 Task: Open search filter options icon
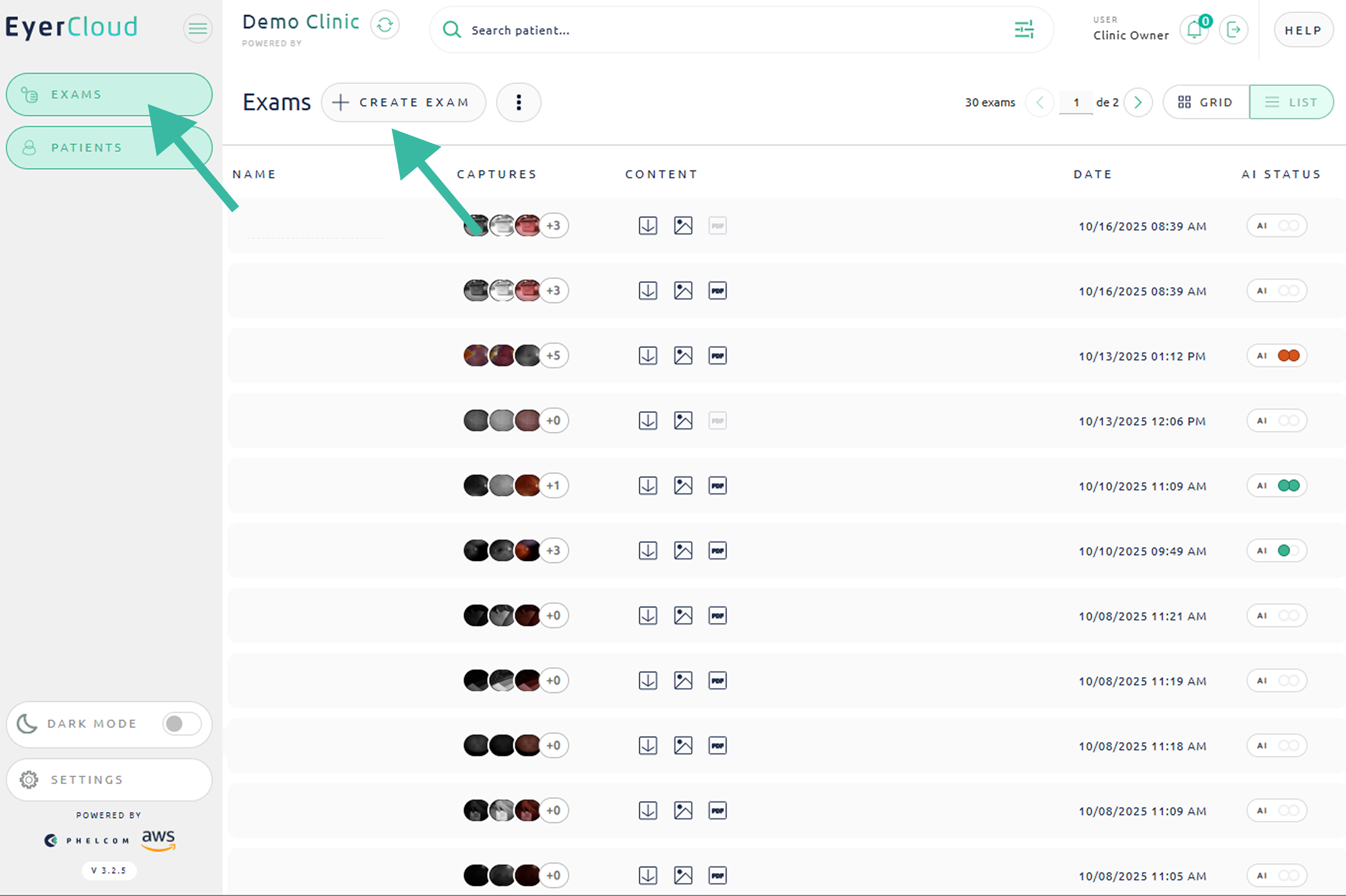point(1024,30)
